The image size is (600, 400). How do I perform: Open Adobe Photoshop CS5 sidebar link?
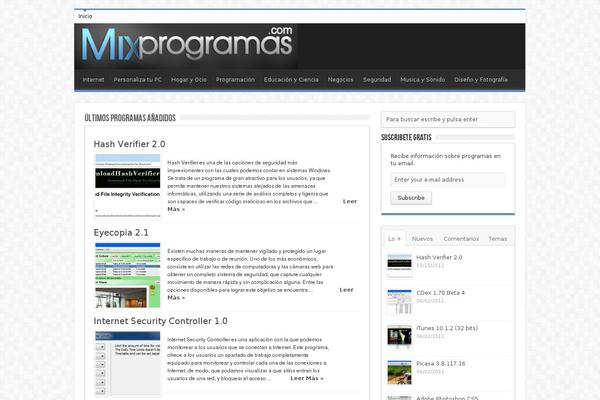(x=447, y=398)
